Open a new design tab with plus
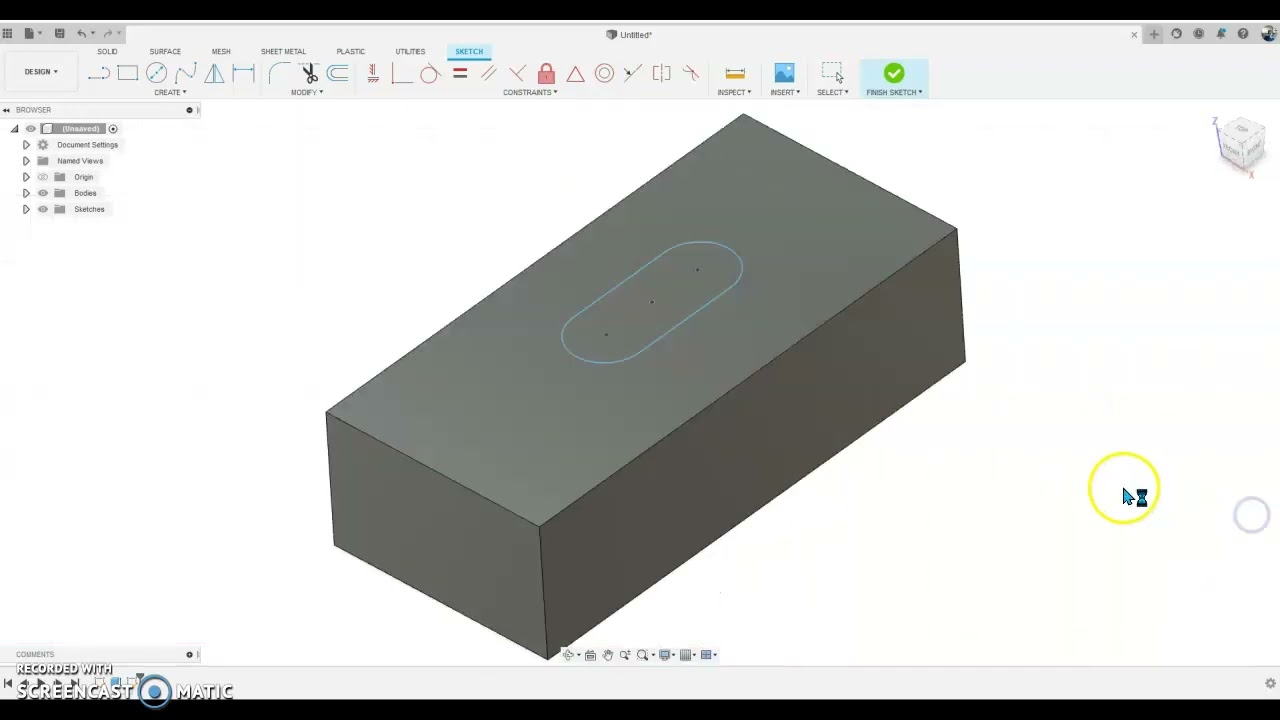This screenshot has height=720, width=1280. (1154, 34)
